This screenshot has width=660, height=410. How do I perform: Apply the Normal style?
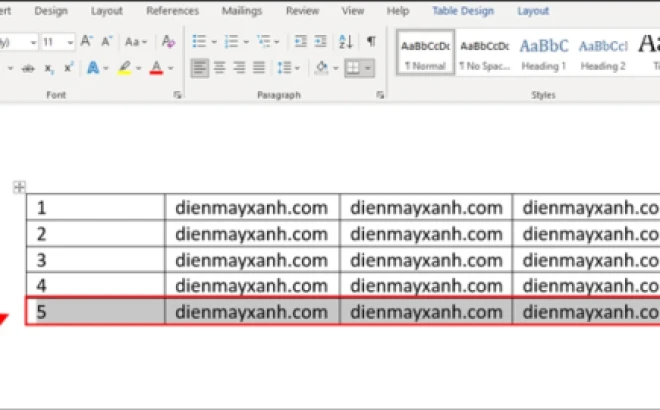pyautogui.click(x=425, y=53)
